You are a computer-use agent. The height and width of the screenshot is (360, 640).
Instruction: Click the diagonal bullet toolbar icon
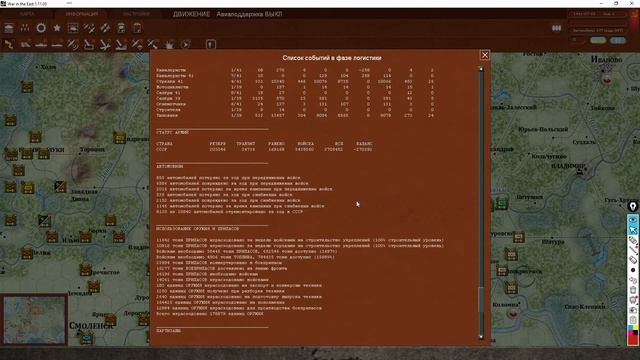click(105, 28)
